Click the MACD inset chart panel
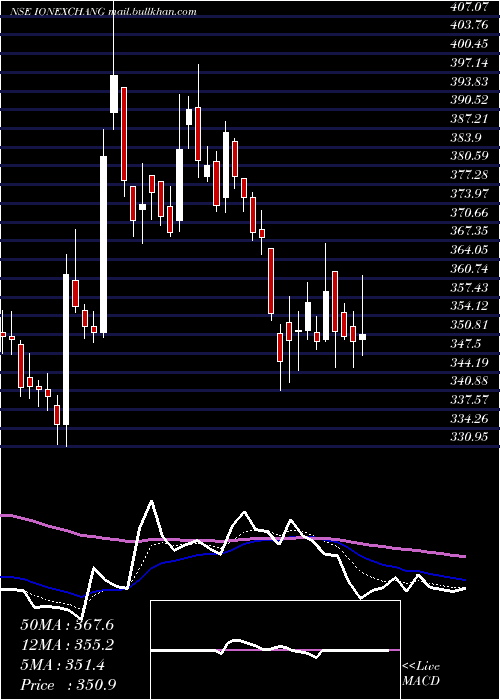Viewport: 500px width, 700px height. click(x=275, y=650)
